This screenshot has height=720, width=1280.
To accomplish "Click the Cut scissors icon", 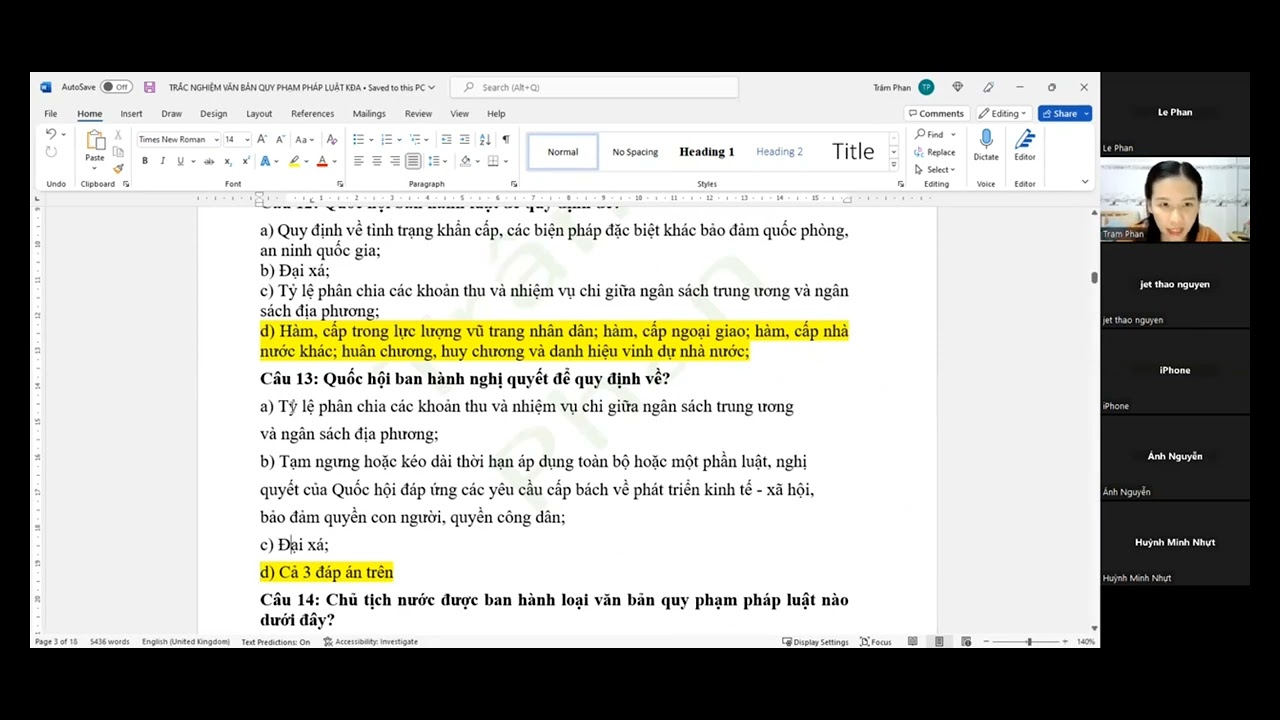I will coord(118,135).
